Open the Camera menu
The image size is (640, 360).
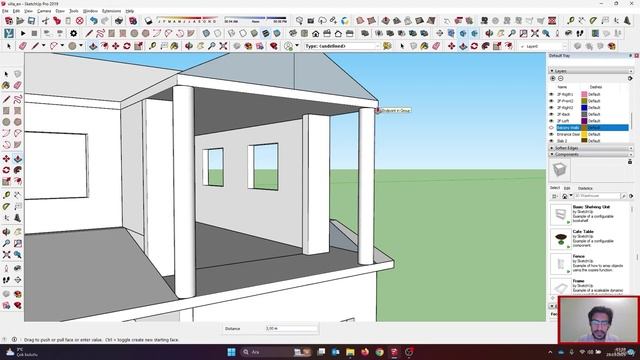coord(44,11)
